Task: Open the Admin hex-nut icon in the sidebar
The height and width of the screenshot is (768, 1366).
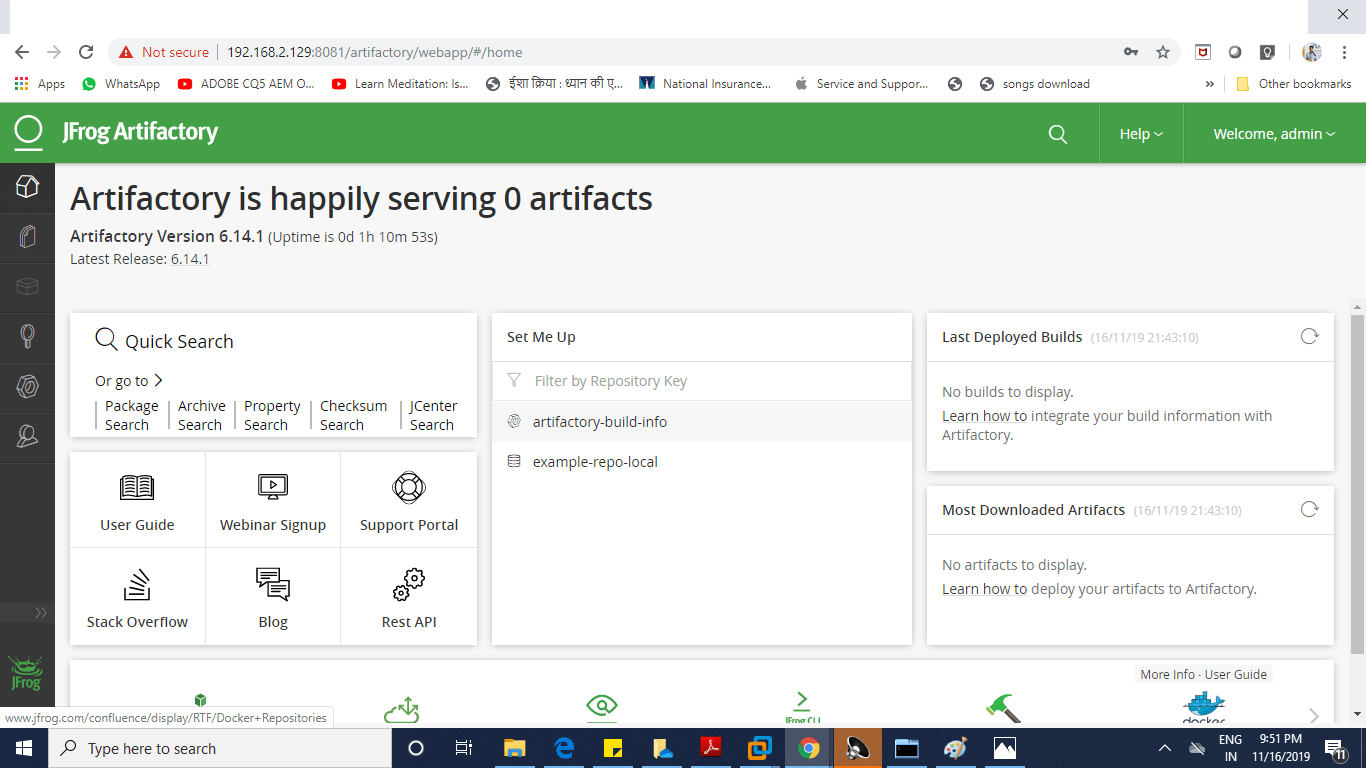Action: tap(27, 387)
